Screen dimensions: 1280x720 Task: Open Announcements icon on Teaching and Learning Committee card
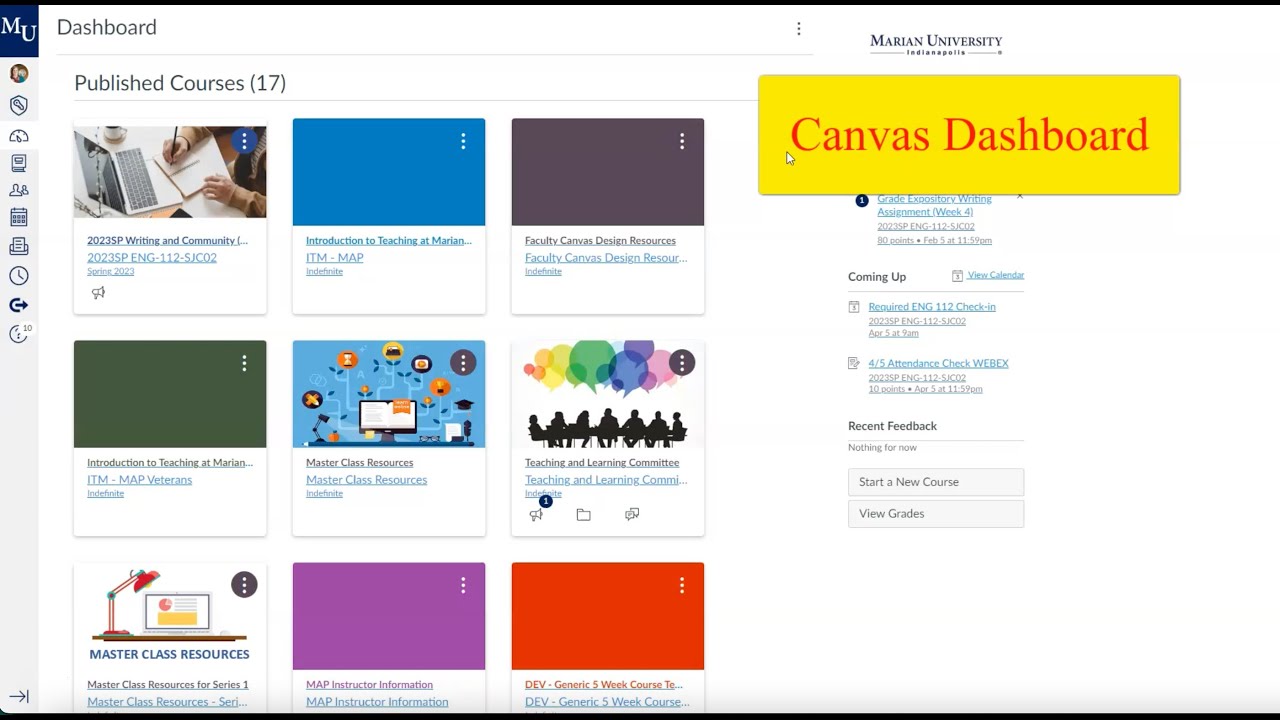(536, 515)
